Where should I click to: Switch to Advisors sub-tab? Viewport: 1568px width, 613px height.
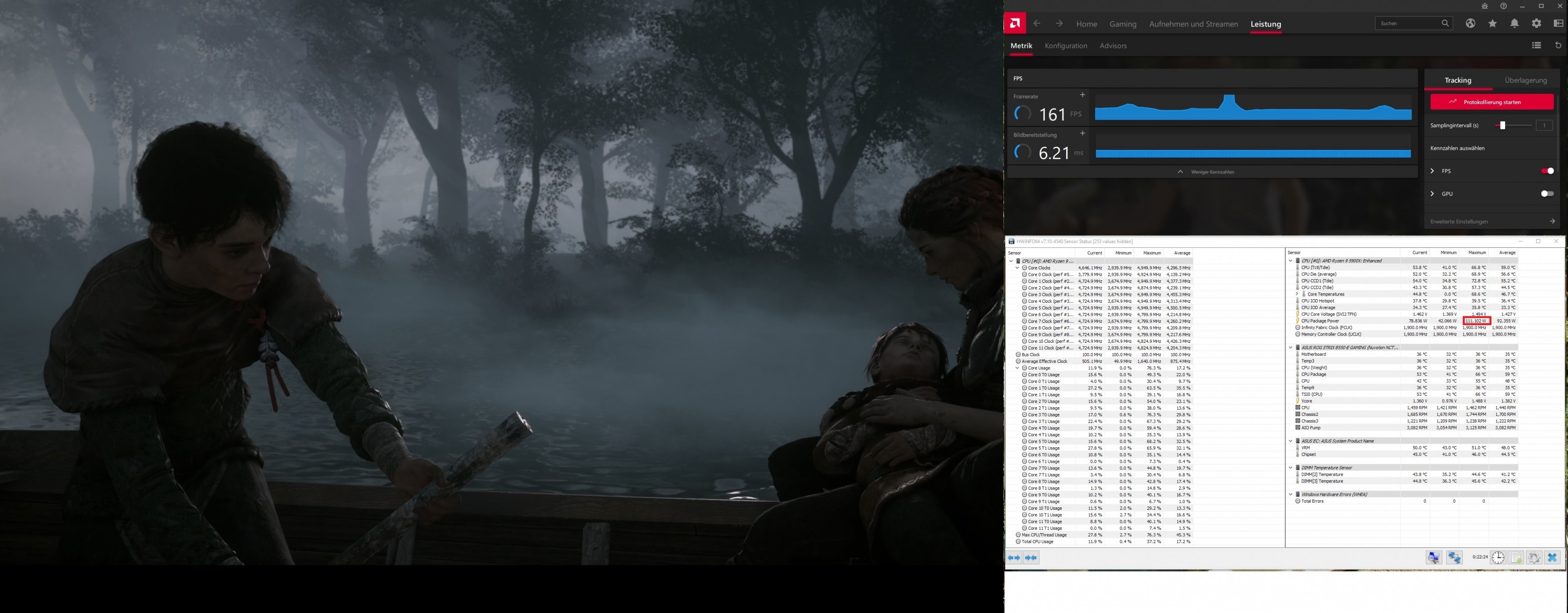coord(1113,46)
